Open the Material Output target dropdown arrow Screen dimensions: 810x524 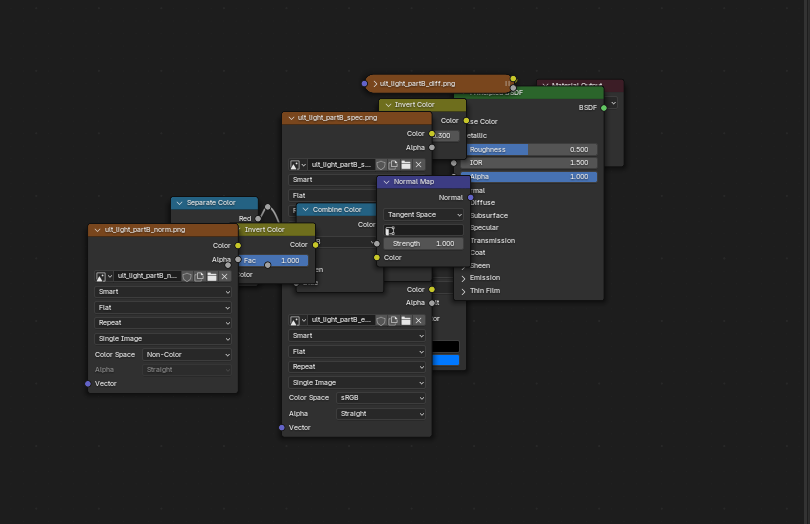click(x=613, y=103)
